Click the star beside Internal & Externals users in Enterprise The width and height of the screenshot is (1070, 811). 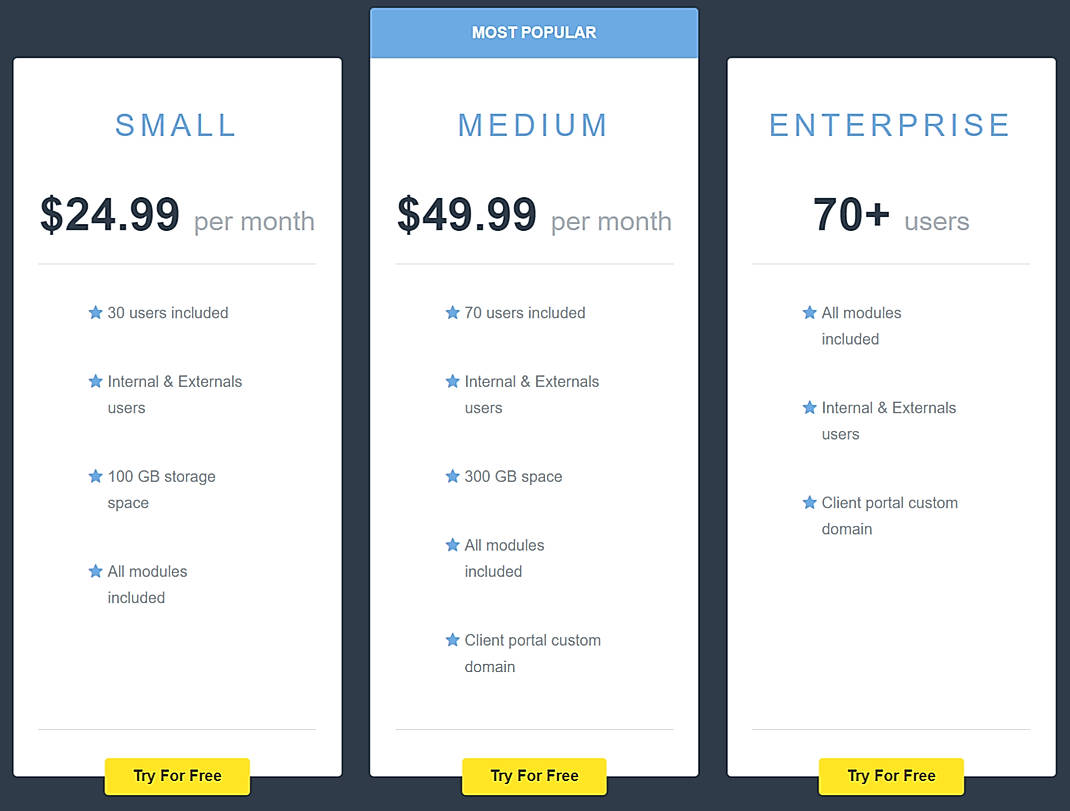(808, 408)
